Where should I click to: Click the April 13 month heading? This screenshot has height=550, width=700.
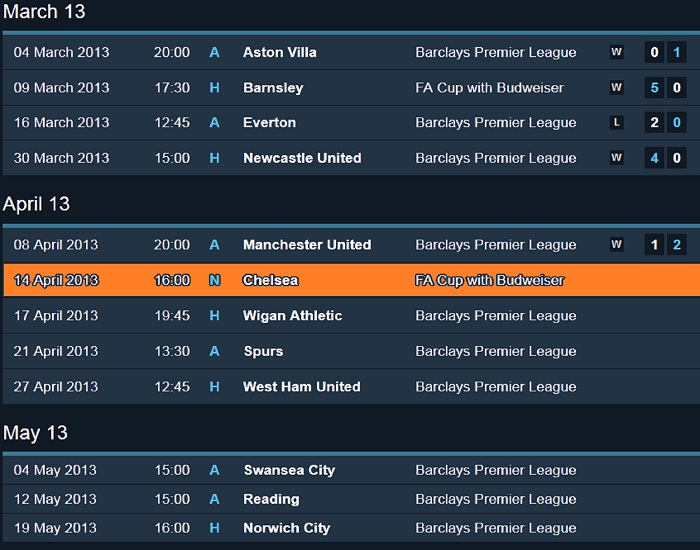click(37, 204)
